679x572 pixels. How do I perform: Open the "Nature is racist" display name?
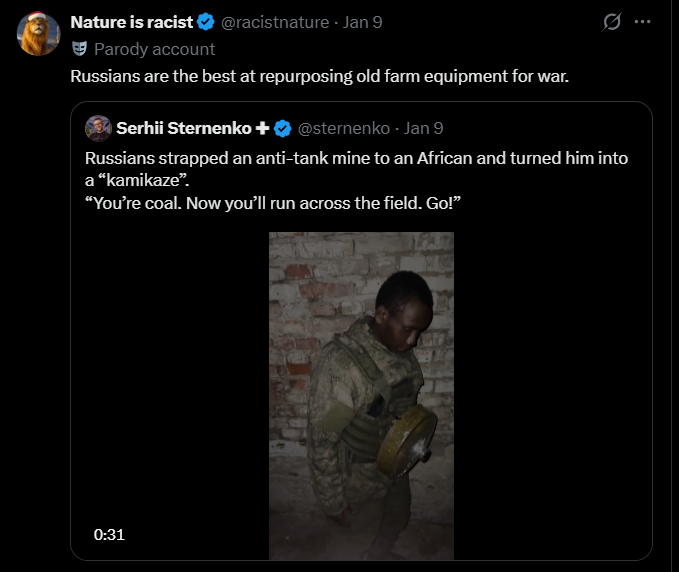(131, 22)
